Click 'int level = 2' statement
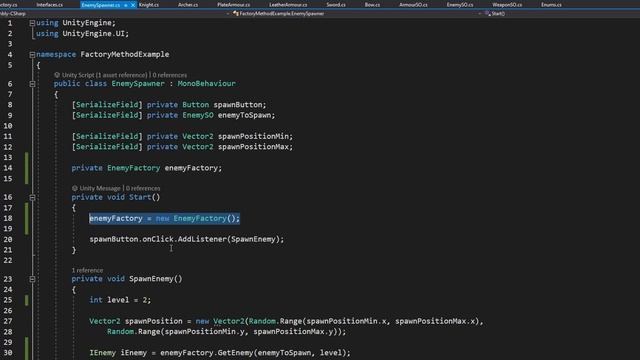The width and height of the screenshot is (640, 360). click(120, 300)
